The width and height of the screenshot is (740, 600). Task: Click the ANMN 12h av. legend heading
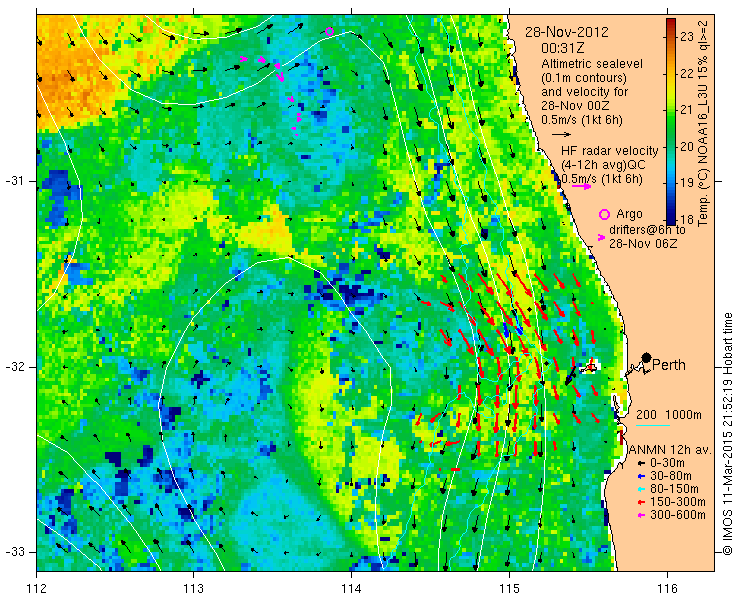671,450
